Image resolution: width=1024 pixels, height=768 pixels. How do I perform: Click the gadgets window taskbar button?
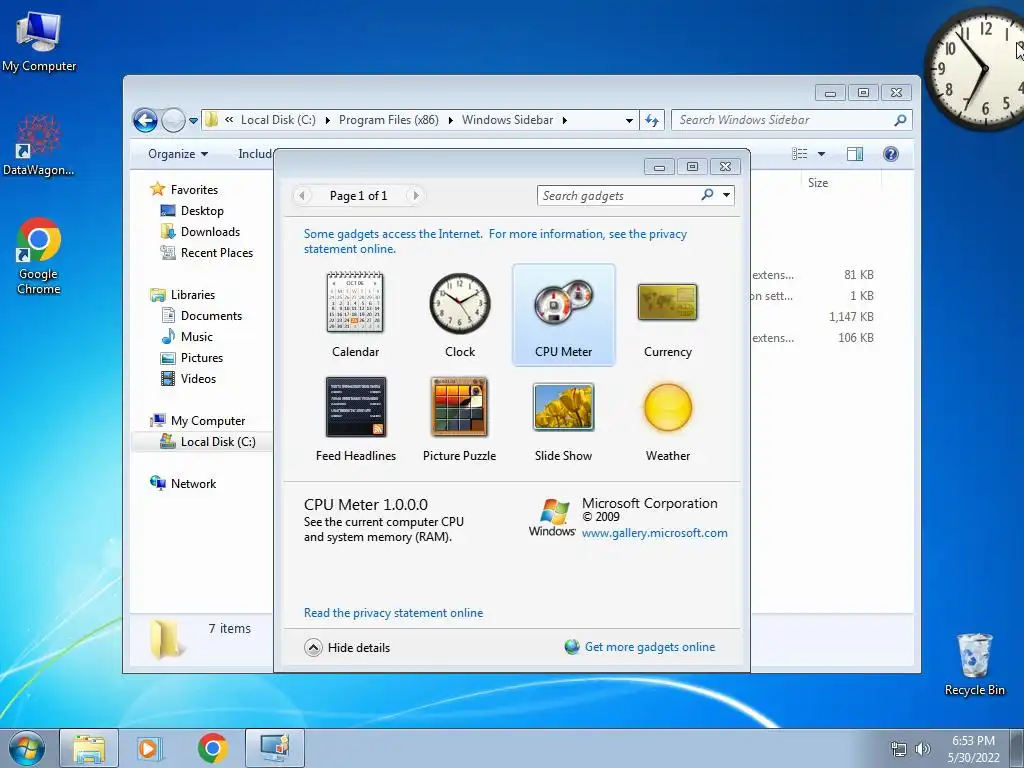coord(274,748)
